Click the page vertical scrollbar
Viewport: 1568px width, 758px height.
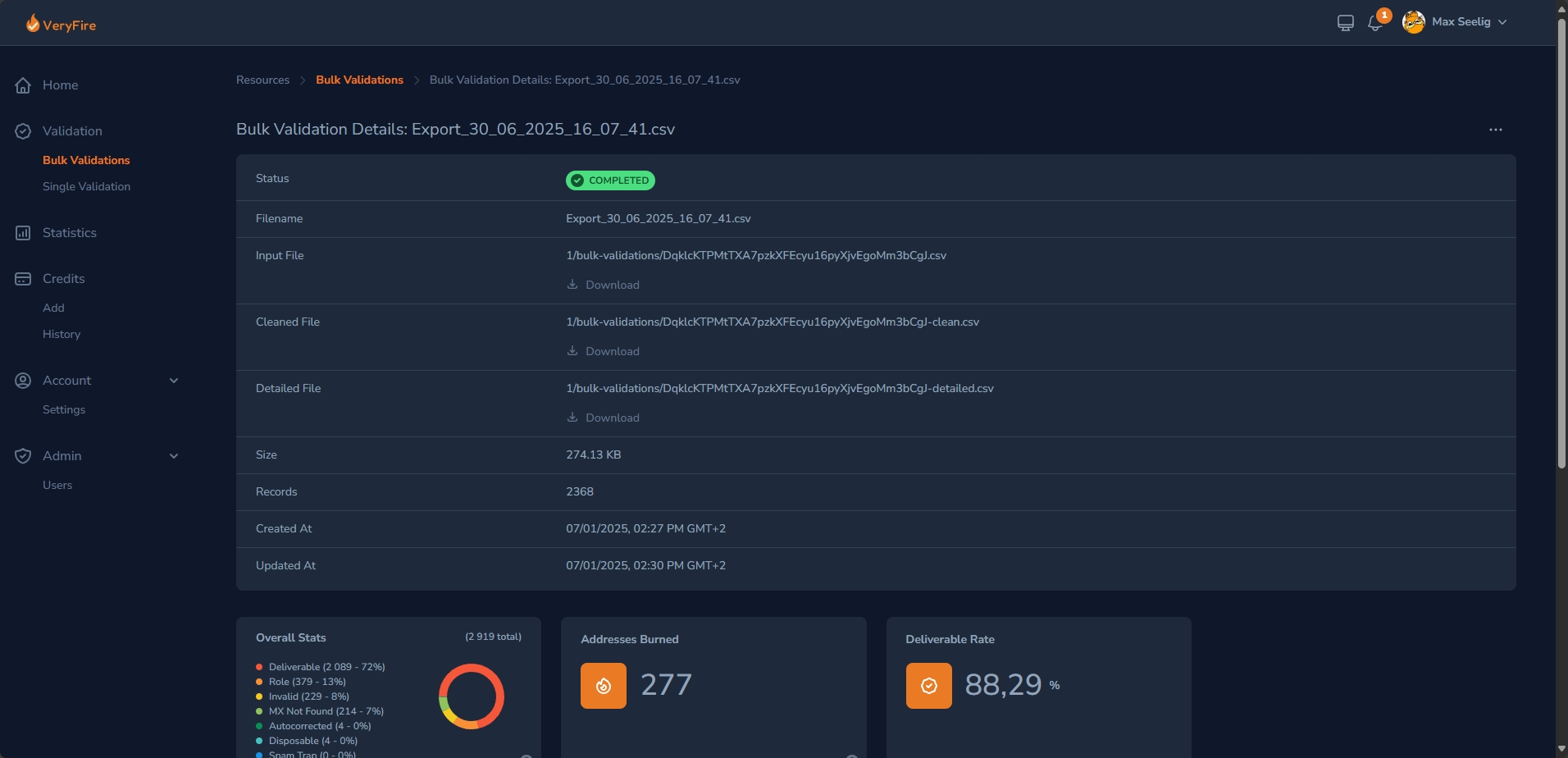click(1561, 243)
